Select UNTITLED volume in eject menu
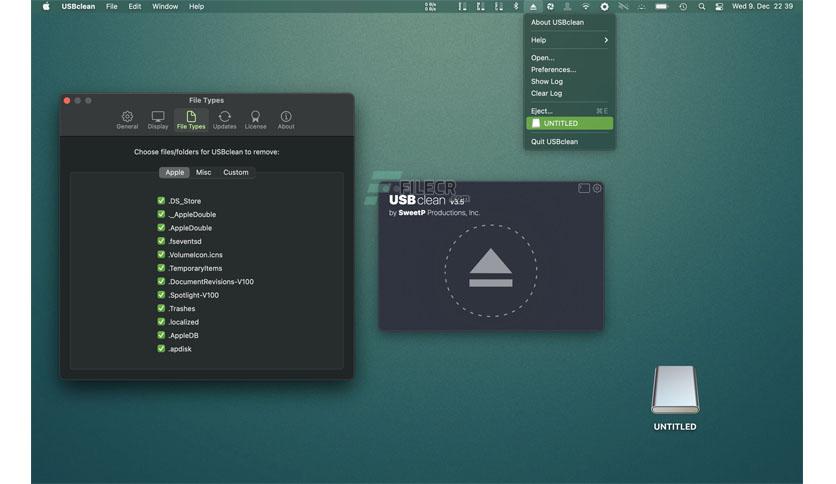836x484 pixels. [x=569, y=123]
